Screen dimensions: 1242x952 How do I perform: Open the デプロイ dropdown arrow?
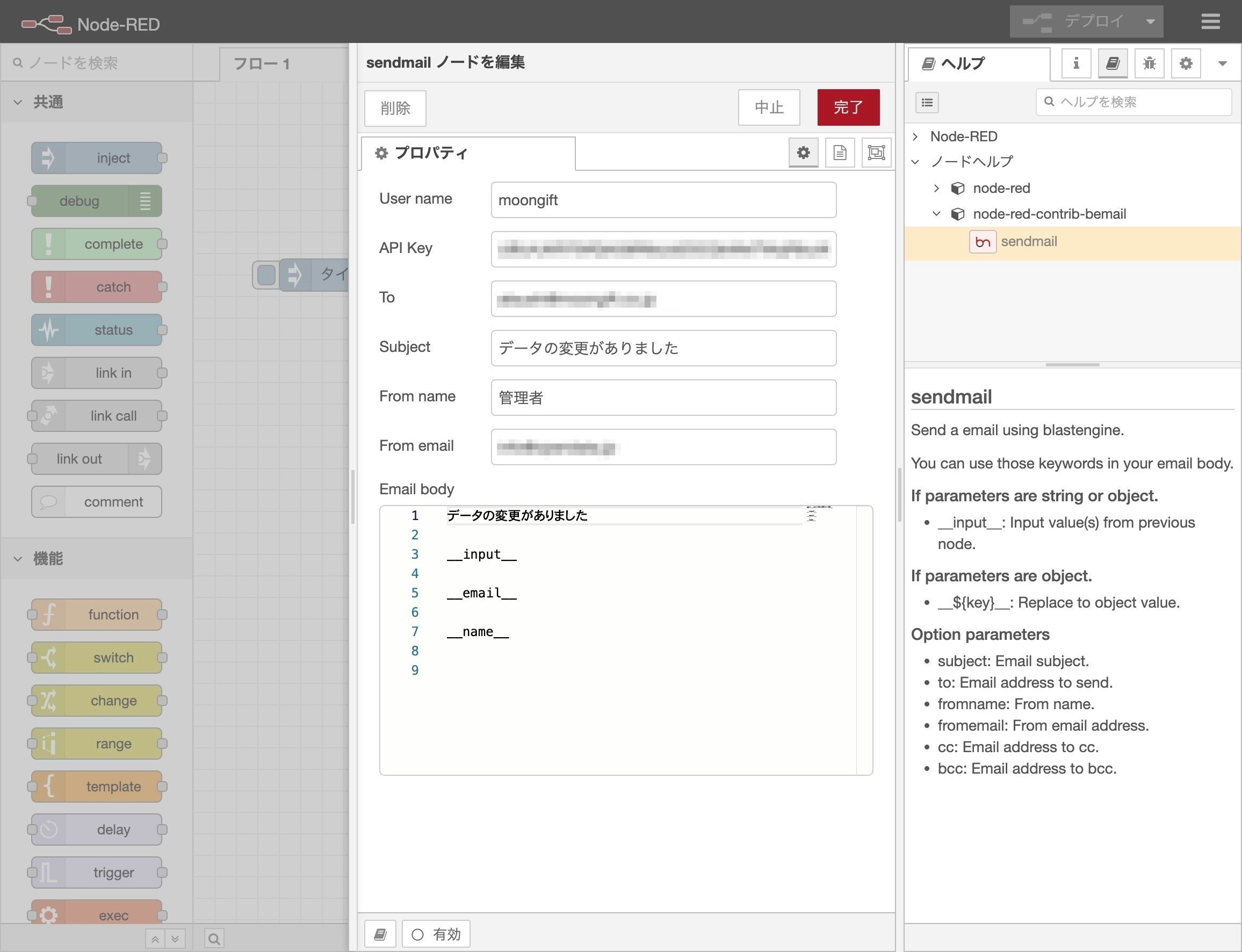click(1150, 21)
